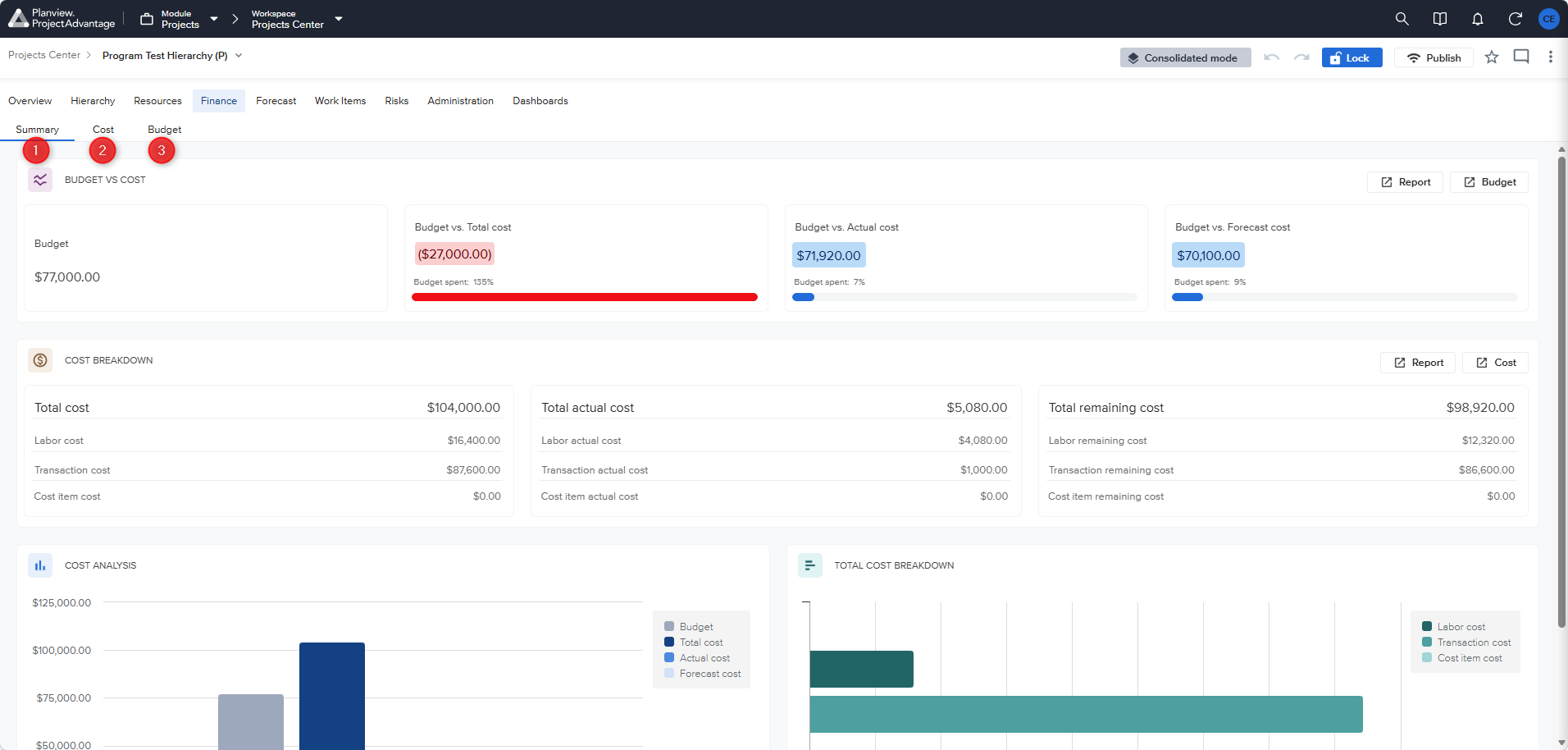1568x750 pixels.
Task: Open the comments panel icon
Action: (x=1521, y=57)
